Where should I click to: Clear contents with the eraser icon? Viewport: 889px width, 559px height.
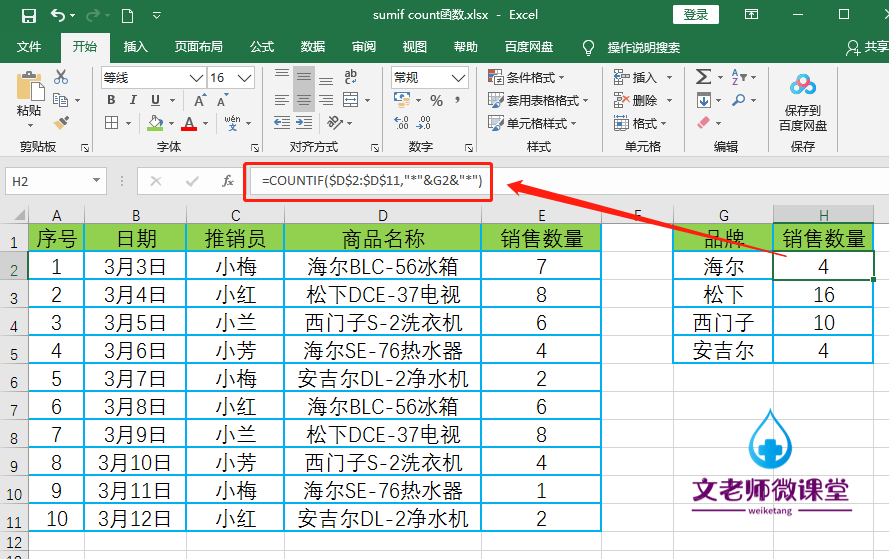click(704, 122)
